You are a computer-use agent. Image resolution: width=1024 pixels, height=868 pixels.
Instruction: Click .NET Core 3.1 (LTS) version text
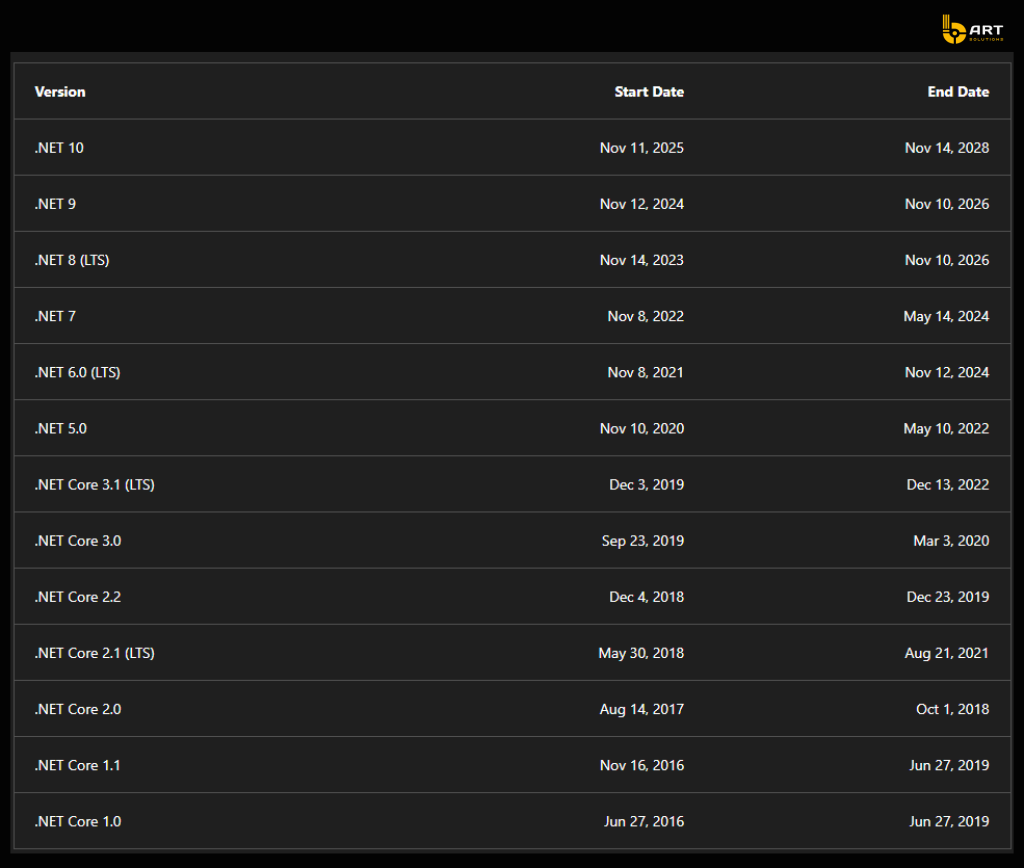pos(94,485)
